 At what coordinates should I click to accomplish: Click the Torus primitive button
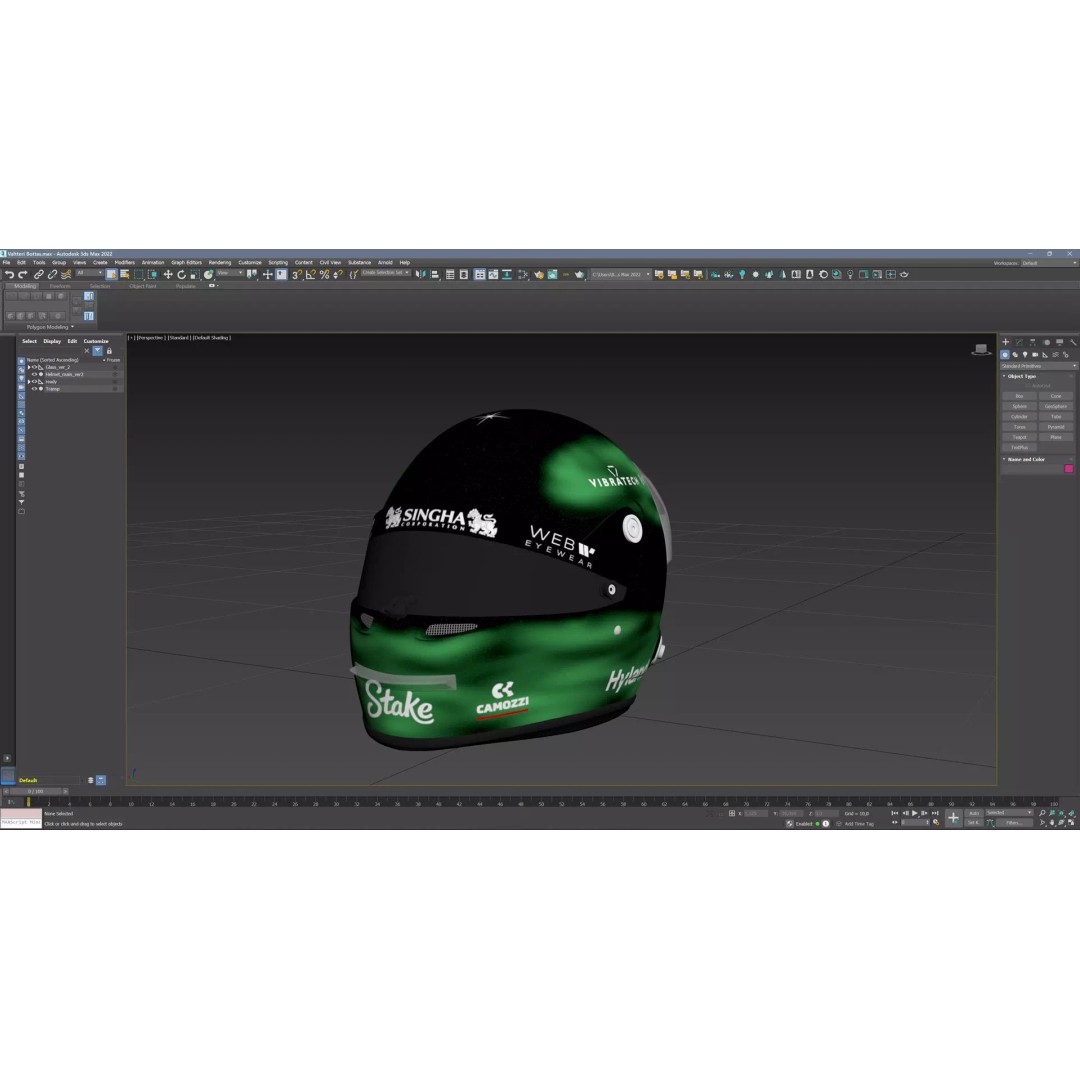point(1019,427)
